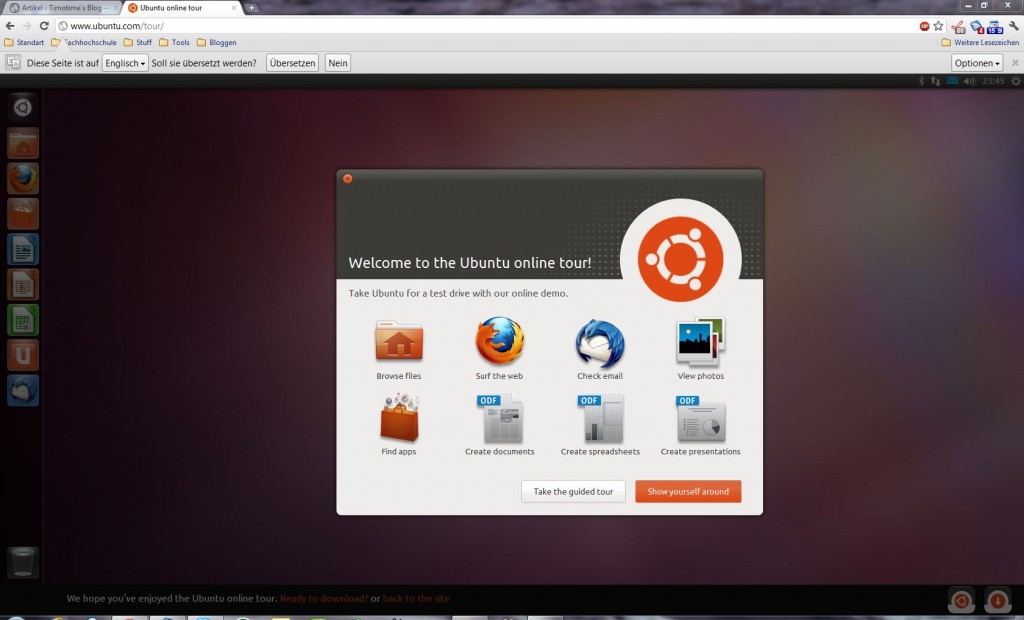Dismiss the translate bar with X
The image size is (1024, 620).
click(x=1015, y=63)
